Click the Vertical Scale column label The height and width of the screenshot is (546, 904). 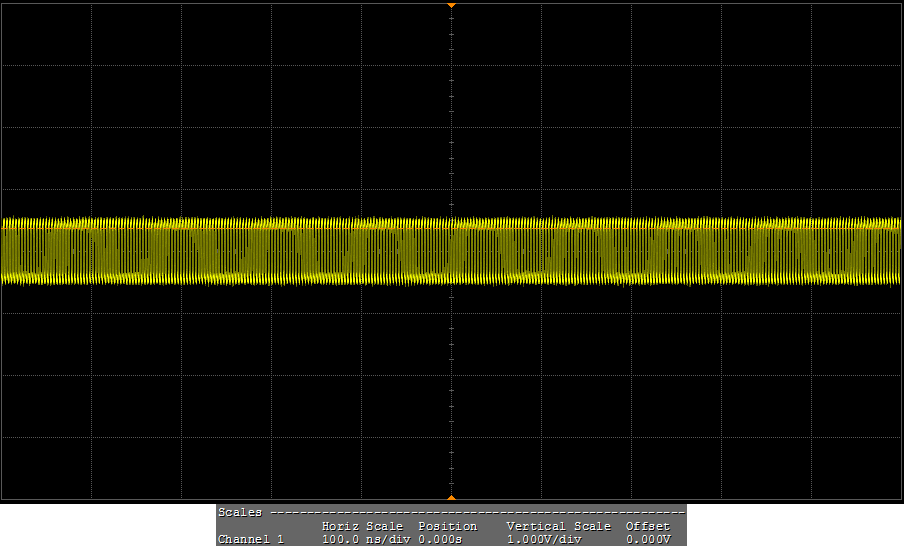(x=558, y=526)
